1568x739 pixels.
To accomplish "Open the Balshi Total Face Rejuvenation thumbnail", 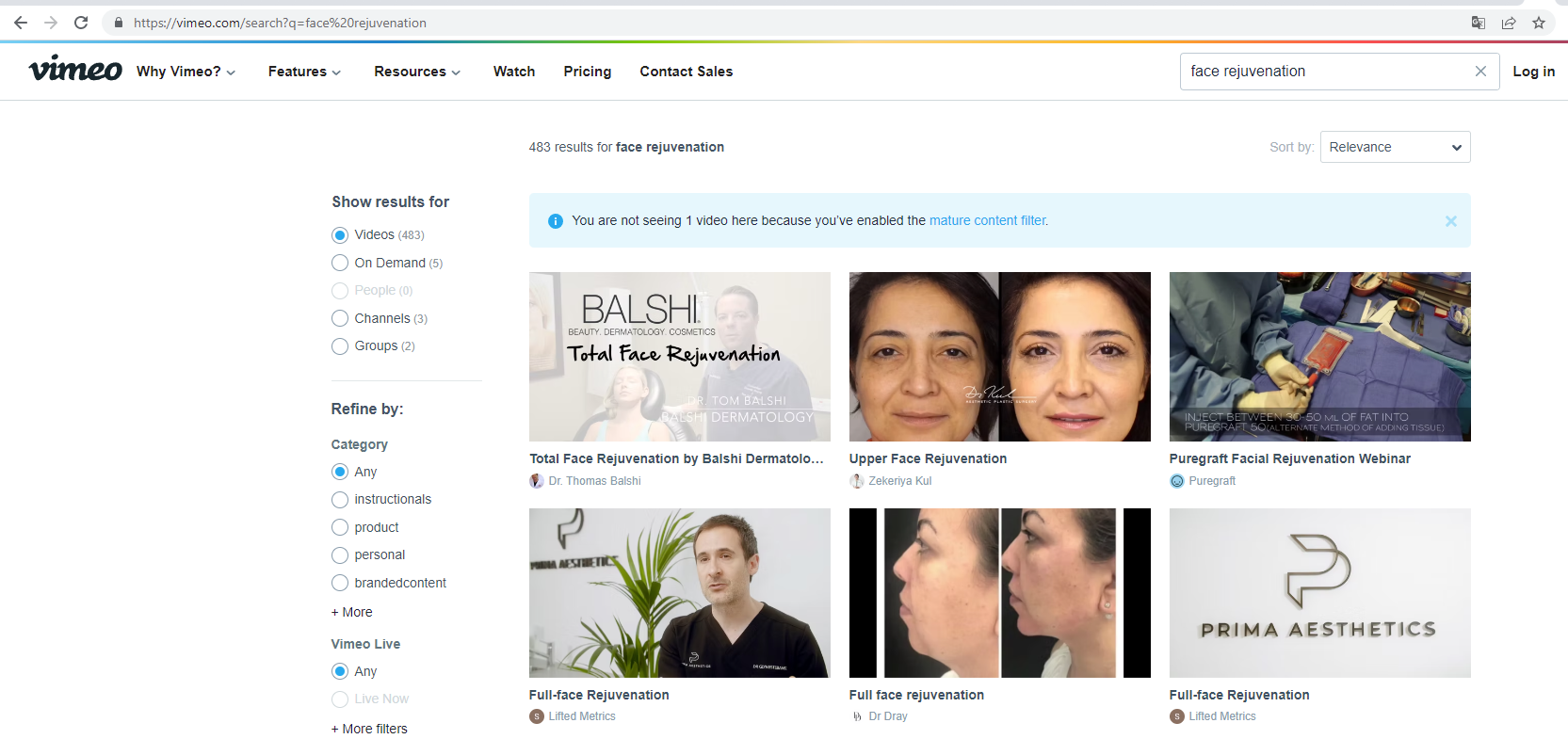I will tap(680, 357).
